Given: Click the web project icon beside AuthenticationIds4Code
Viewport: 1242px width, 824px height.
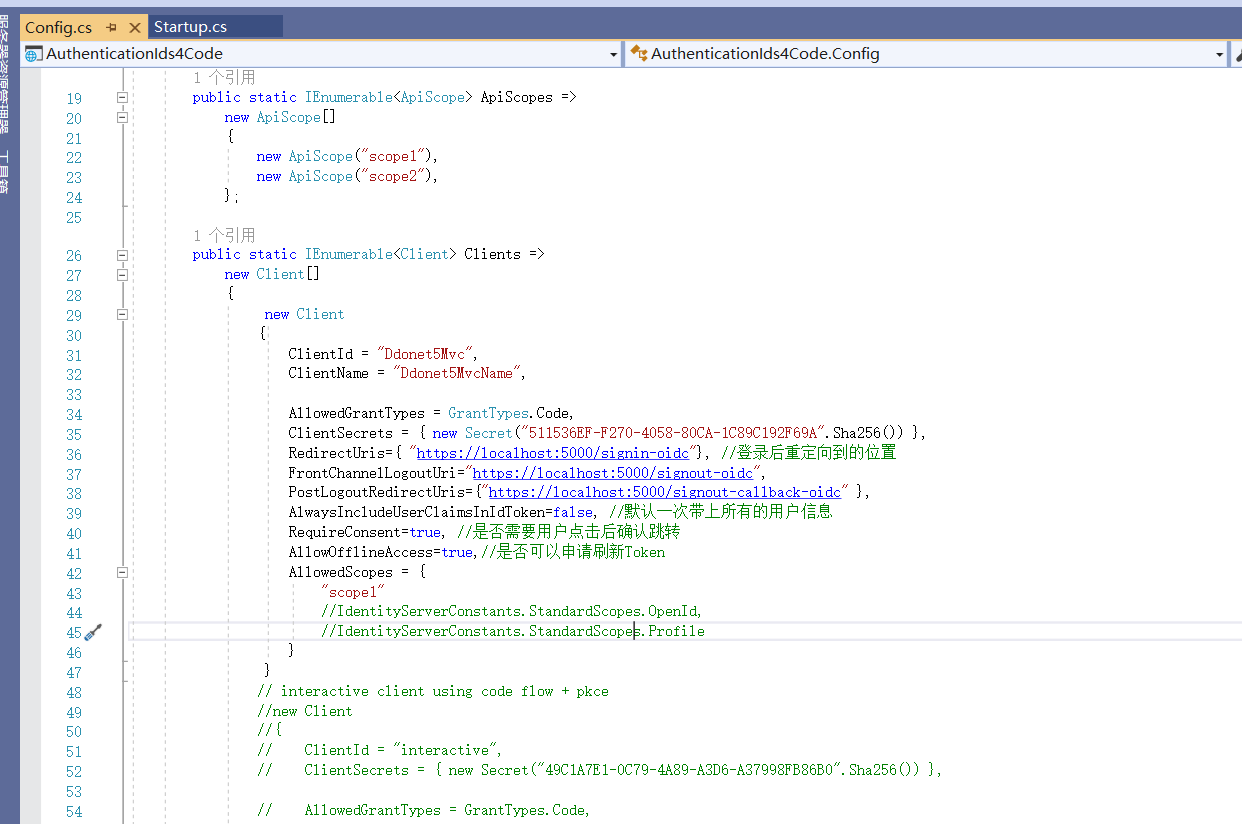Looking at the screenshot, I should click(x=34, y=54).
